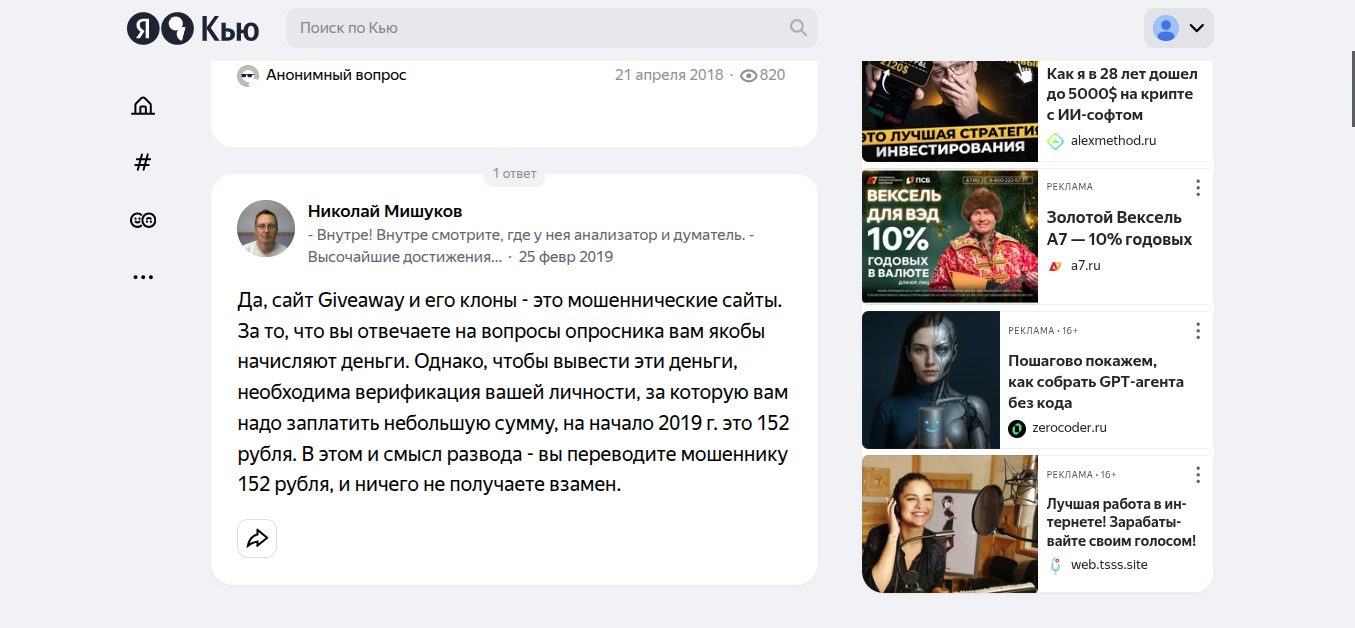Click the communities faces sidebar icon
The image size is (1355, 628).
pos(143,220)
